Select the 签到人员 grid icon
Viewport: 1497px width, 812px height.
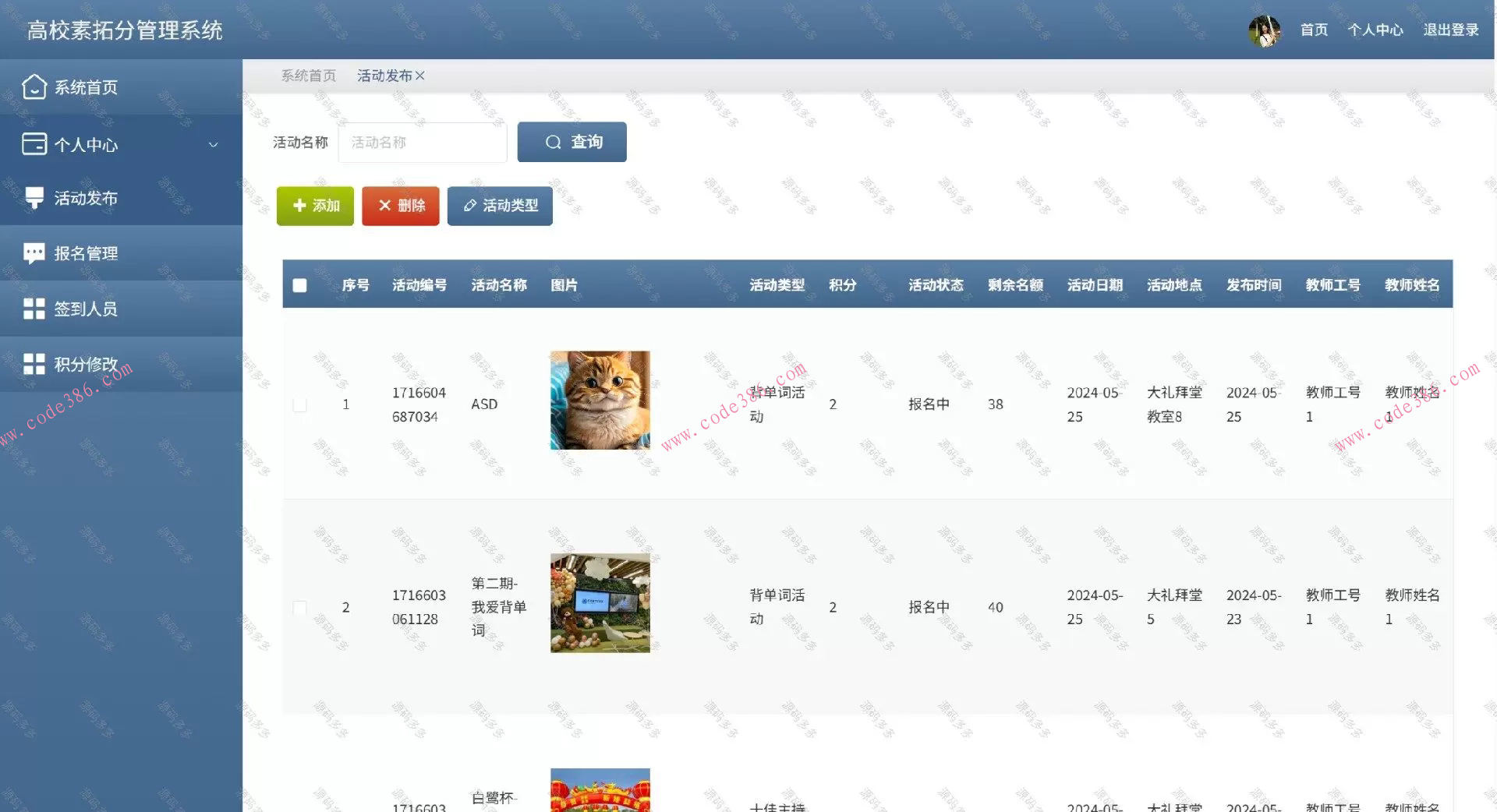34,308
